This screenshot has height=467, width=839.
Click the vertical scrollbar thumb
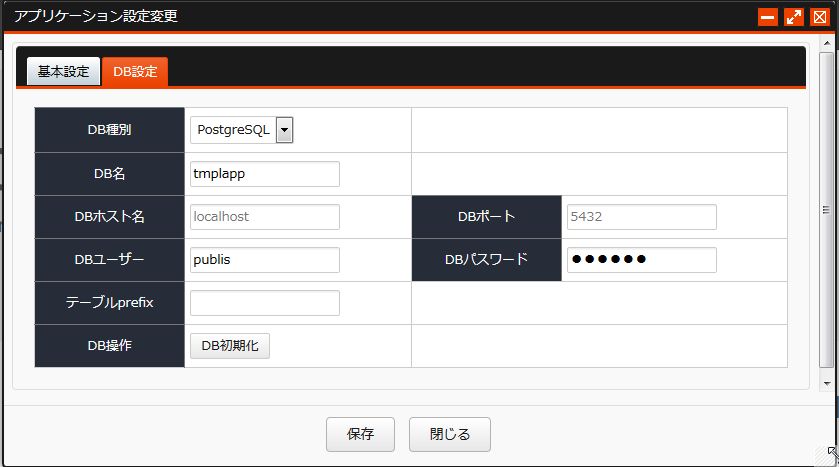click(827, 210)
